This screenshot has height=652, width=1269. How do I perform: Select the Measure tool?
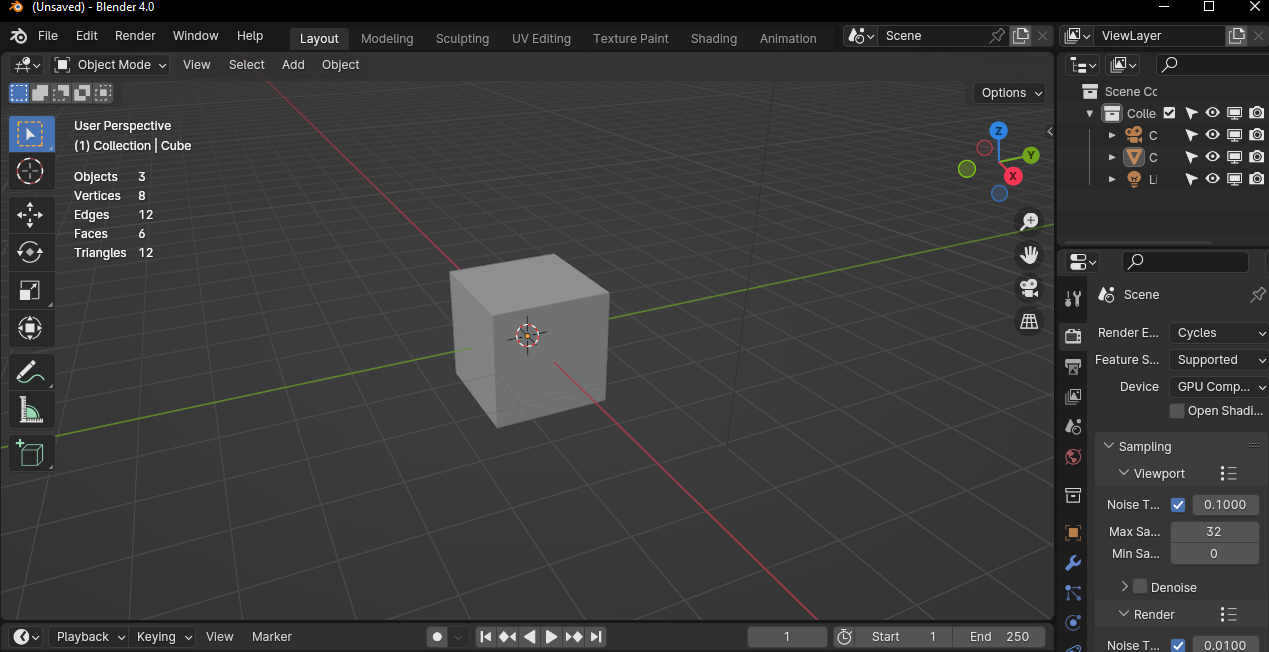pyautogui.click(x=30, y=410)
